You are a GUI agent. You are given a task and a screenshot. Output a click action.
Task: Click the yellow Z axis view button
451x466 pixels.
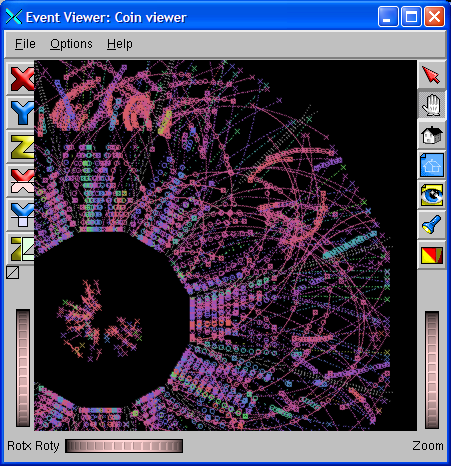21,147
